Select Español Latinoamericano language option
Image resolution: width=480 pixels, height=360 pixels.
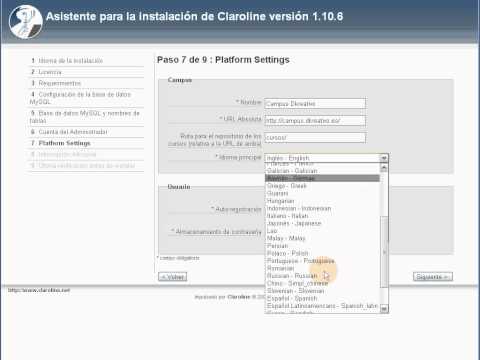click(x=322, y=306)
